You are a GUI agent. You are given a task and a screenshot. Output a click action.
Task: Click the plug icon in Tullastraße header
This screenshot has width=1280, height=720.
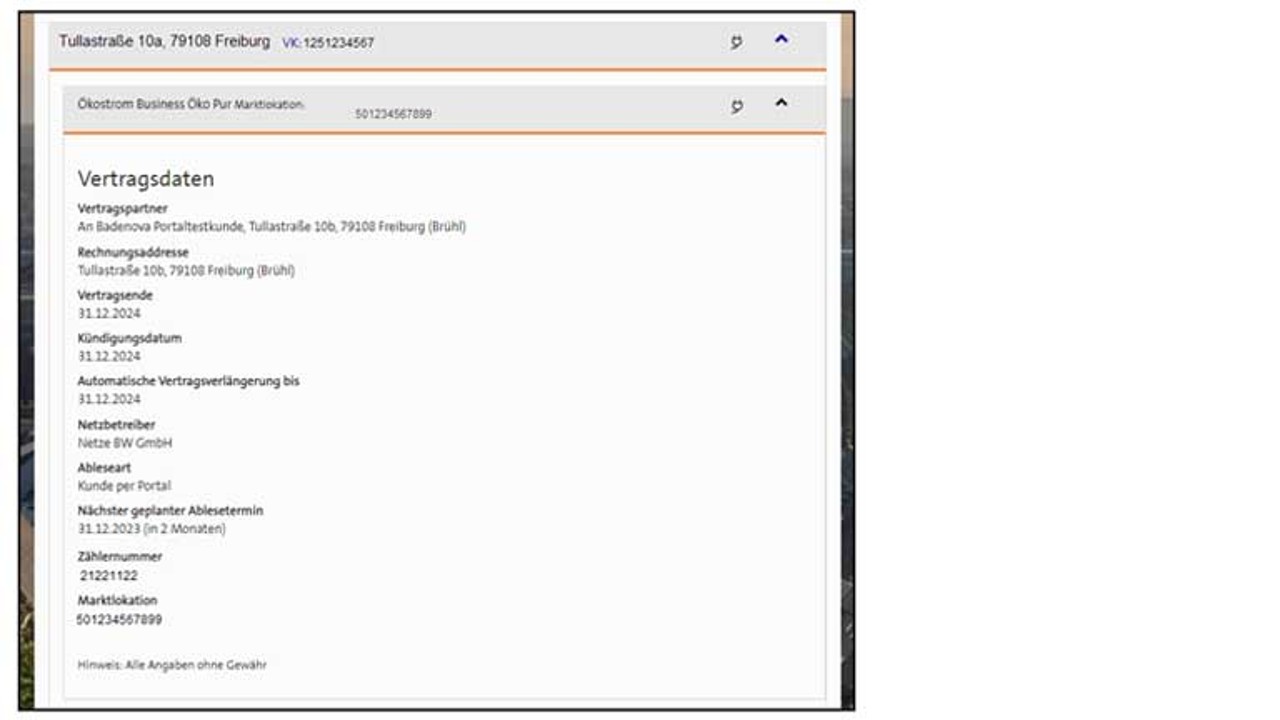[x=736, y=42]
